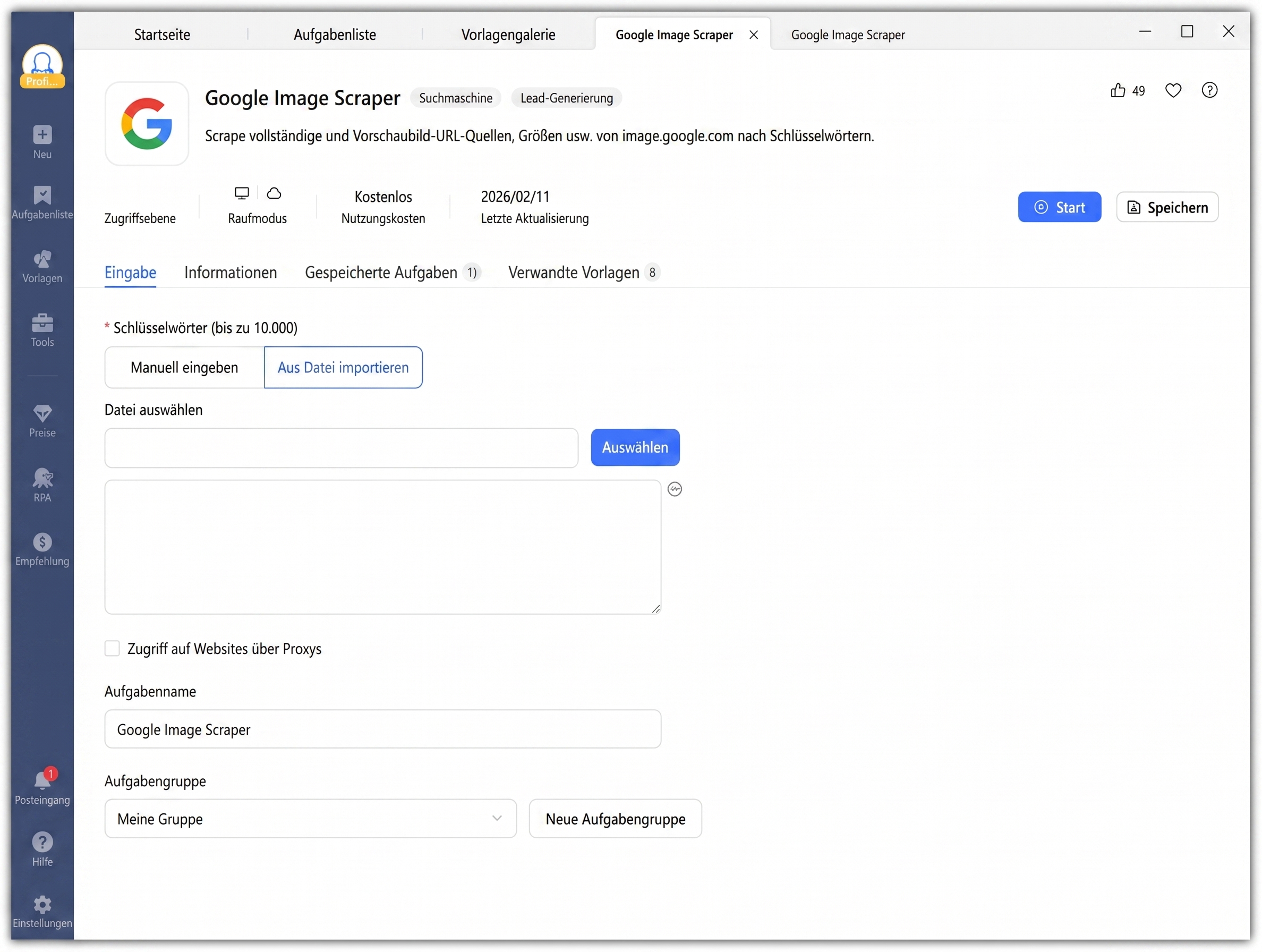This screenshot has width=1262, height=952.
Task: Like the template with thumbs-up icon
Action: pyautogui.click(x=1118, y=91)
